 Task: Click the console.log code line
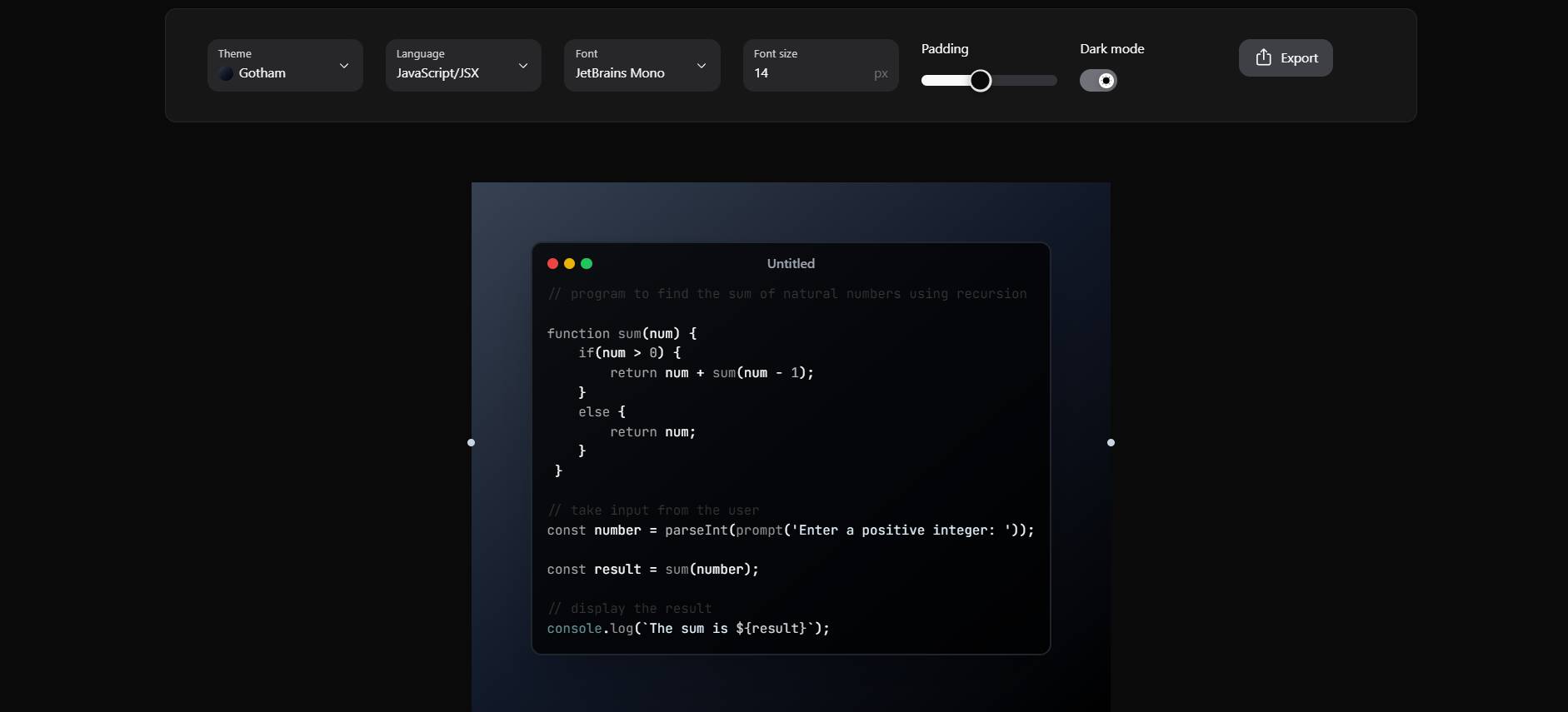click(689, 629)
